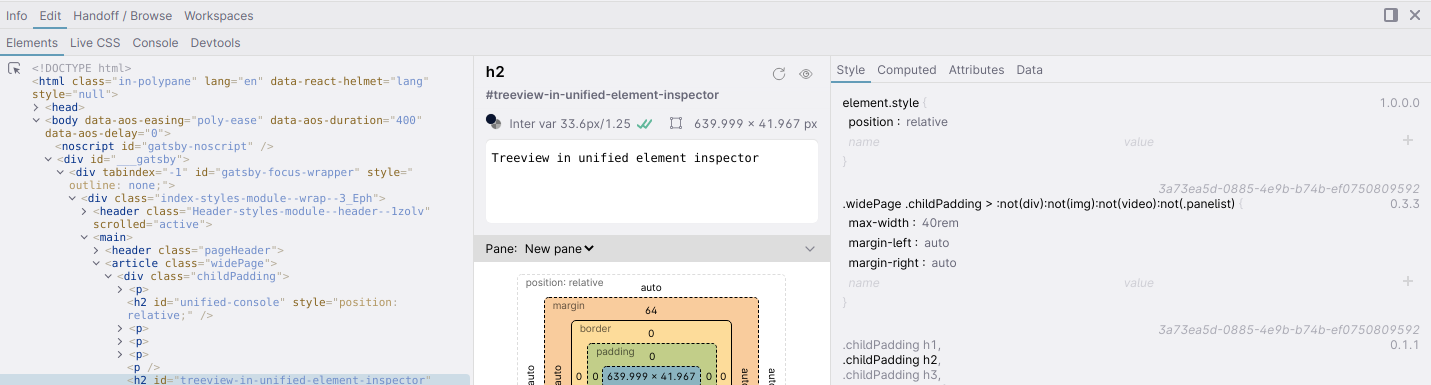Collapse the main node arrow
This screenshot has width=1431, height=385.
click(84, 237)
